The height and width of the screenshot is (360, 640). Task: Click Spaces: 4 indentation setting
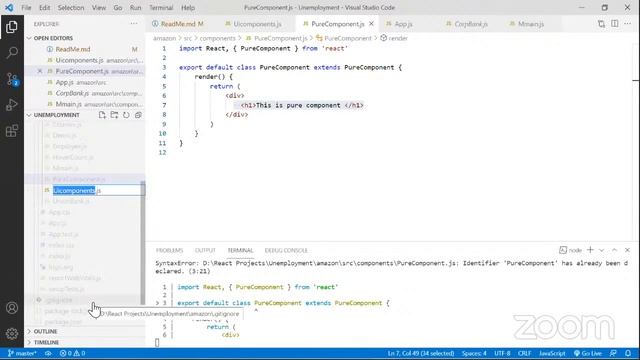(474, 353)
